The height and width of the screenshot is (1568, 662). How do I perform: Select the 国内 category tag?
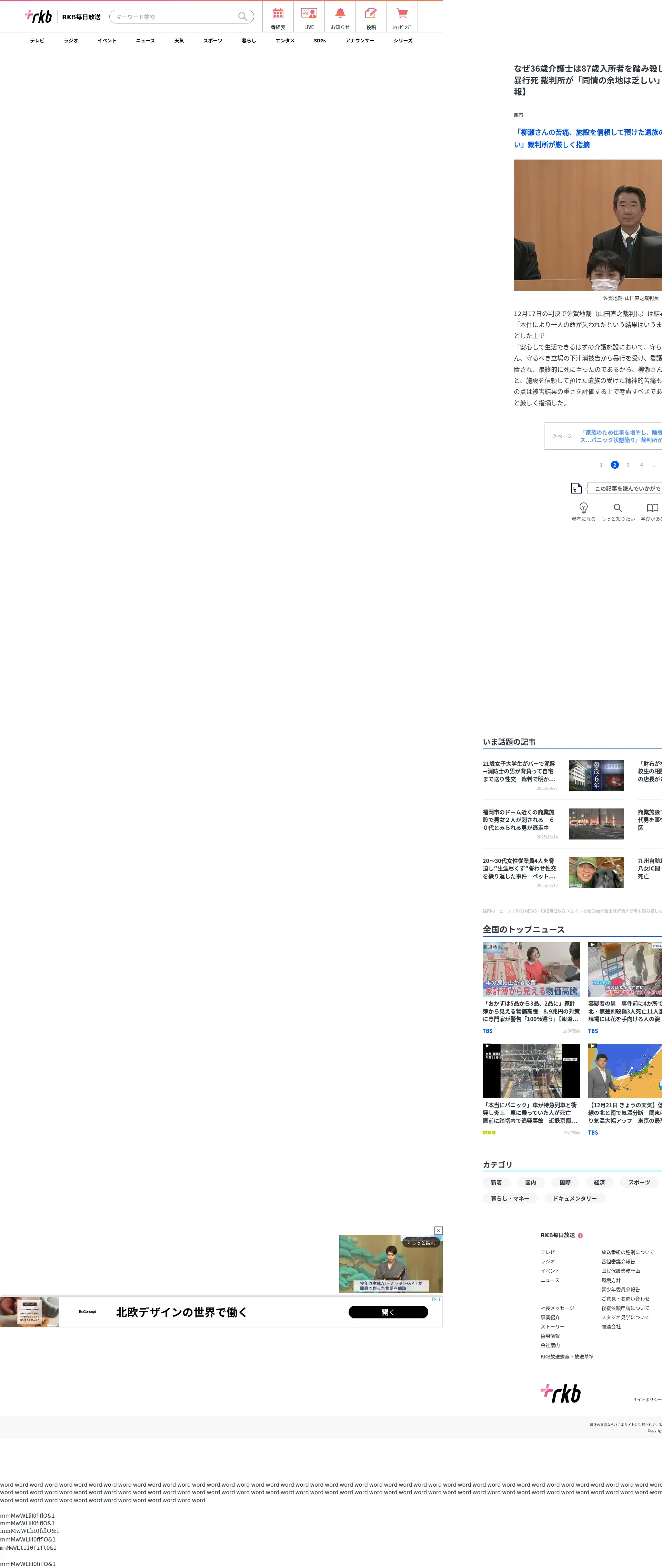(530, 1182)
